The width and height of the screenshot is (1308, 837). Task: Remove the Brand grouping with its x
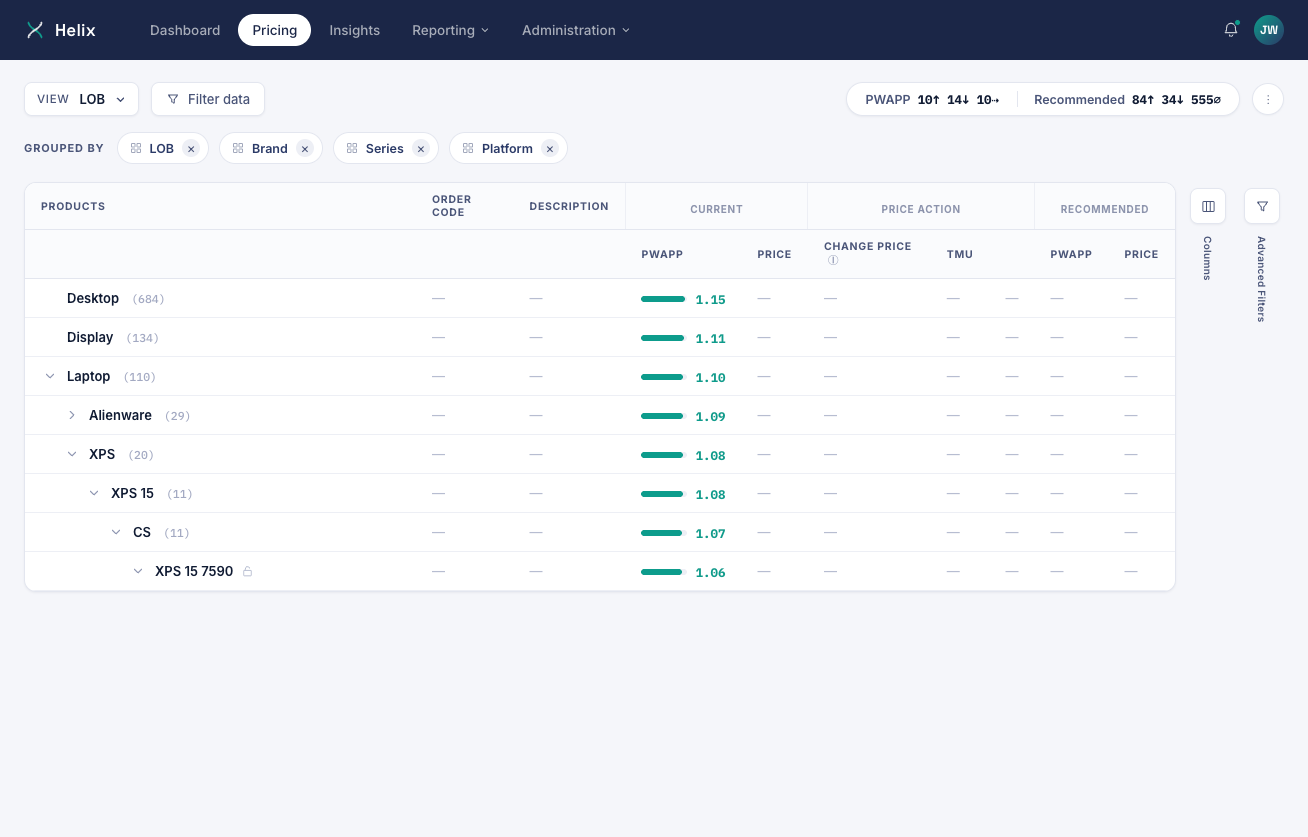click(x=305, y=149)
